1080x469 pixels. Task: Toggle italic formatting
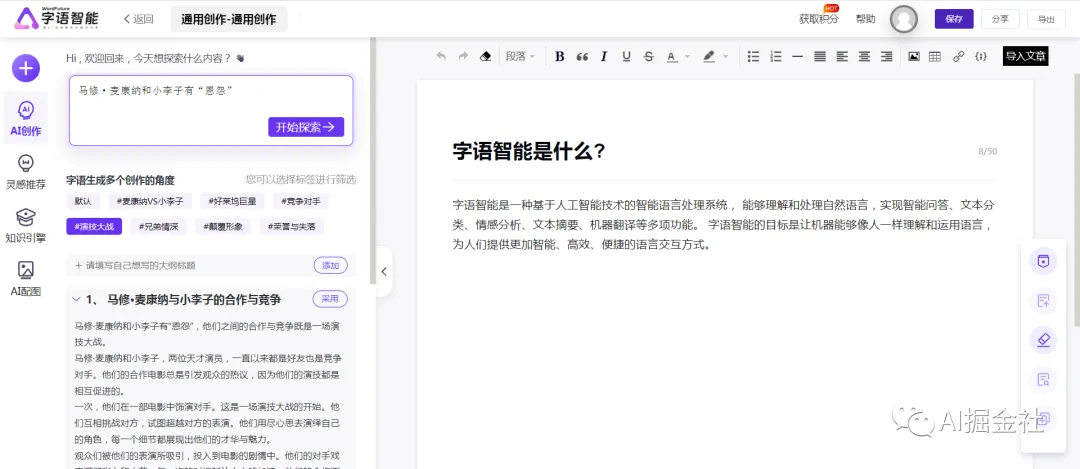[x=604, y=56]
